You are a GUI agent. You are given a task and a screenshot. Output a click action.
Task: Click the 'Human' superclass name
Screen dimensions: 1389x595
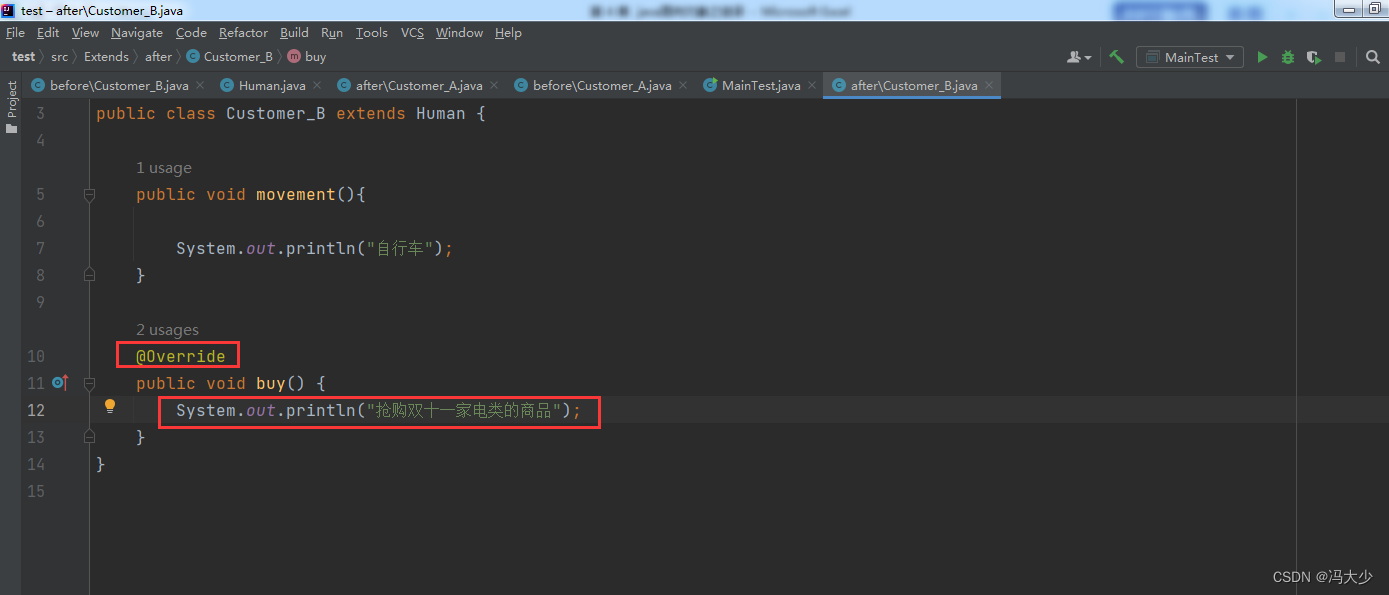click(x=441, y=114)
